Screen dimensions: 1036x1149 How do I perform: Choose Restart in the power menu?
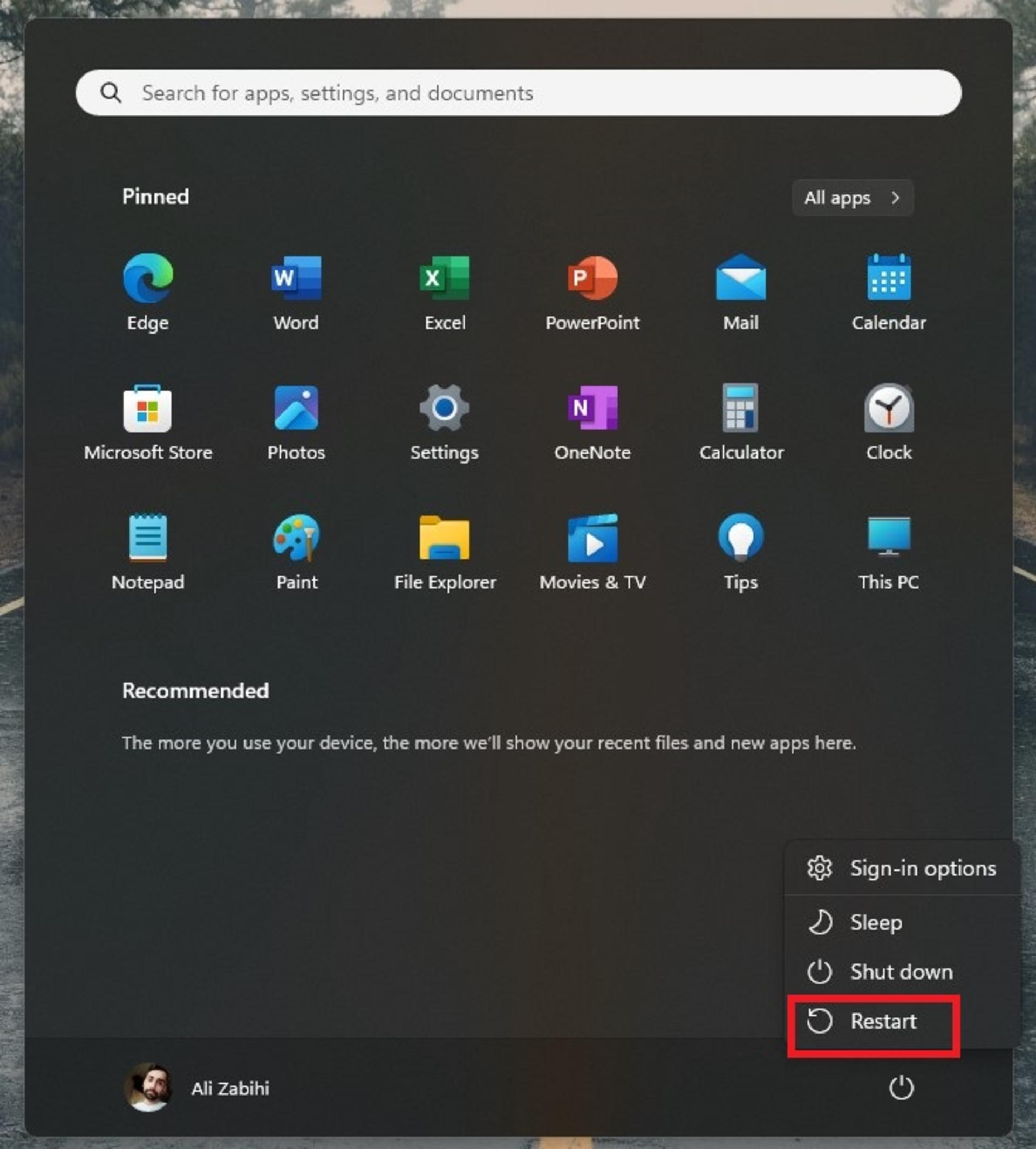(x=902, y=1022)
